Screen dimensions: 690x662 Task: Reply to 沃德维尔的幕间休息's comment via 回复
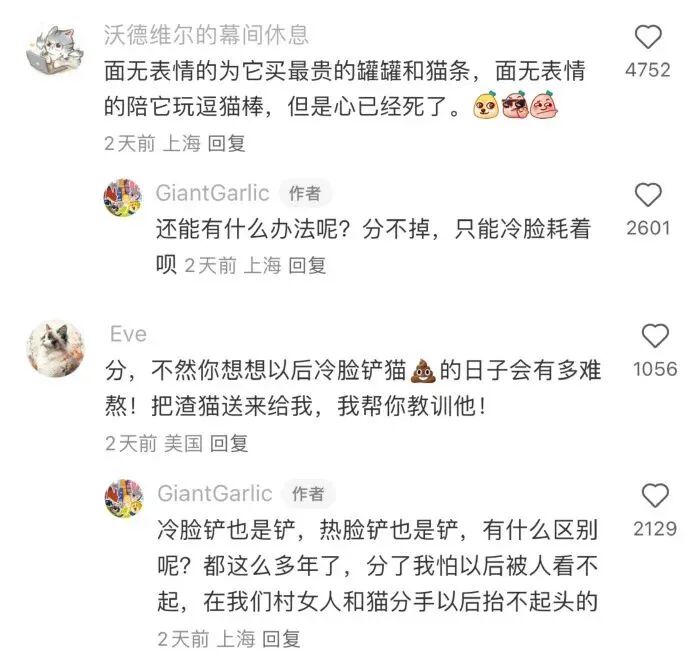pos(226,143)
